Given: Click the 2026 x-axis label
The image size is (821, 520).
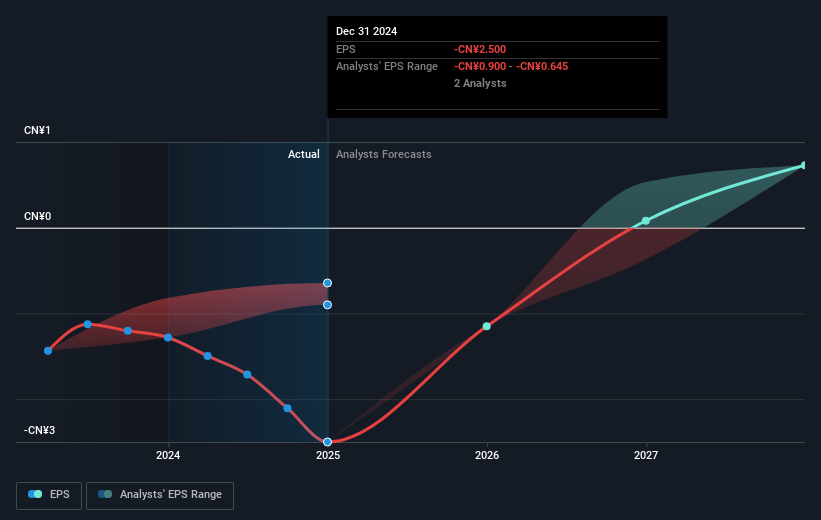Looking at the screenshot, I should click(x=487, y=455).
